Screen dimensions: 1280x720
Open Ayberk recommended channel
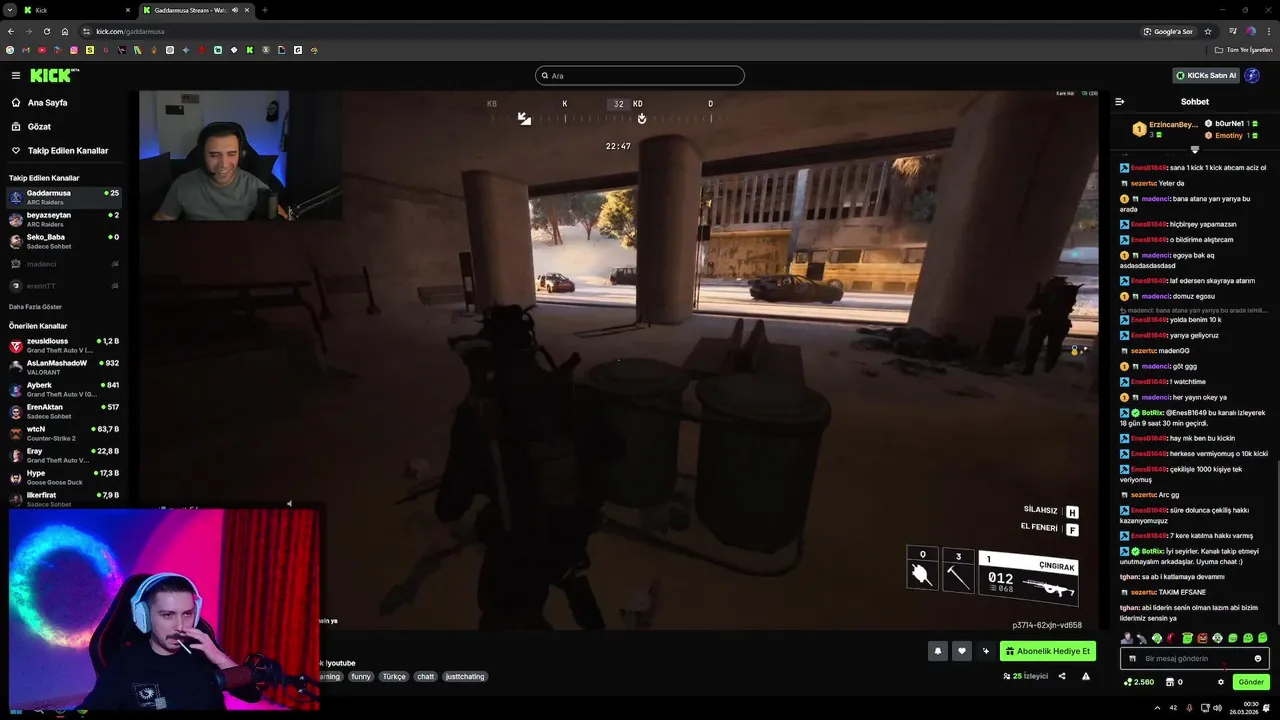tap(64, 390)
